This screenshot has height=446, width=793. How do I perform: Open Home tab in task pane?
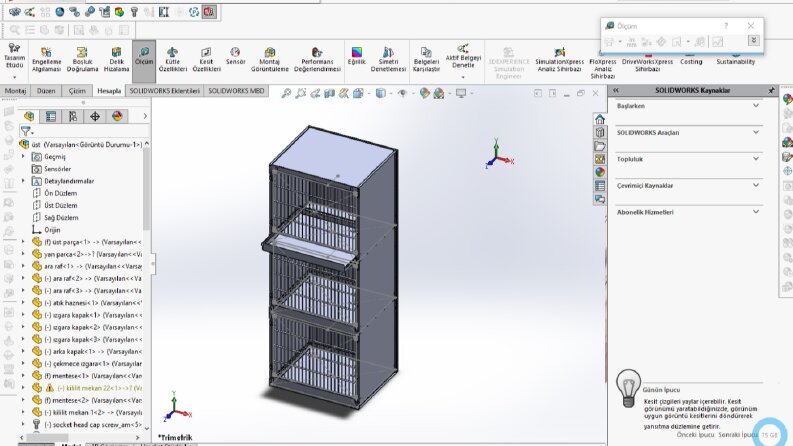tap(600, 119)
